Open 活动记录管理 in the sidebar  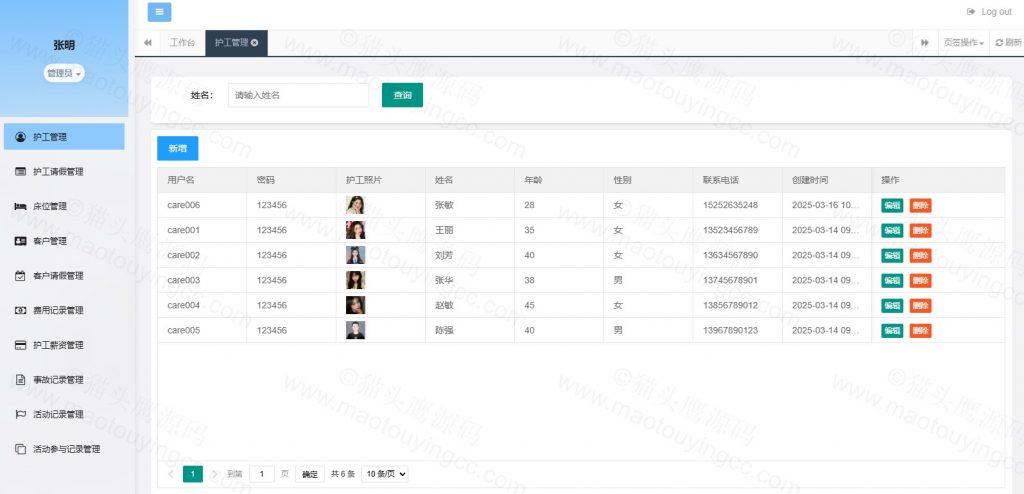(64, 414)
